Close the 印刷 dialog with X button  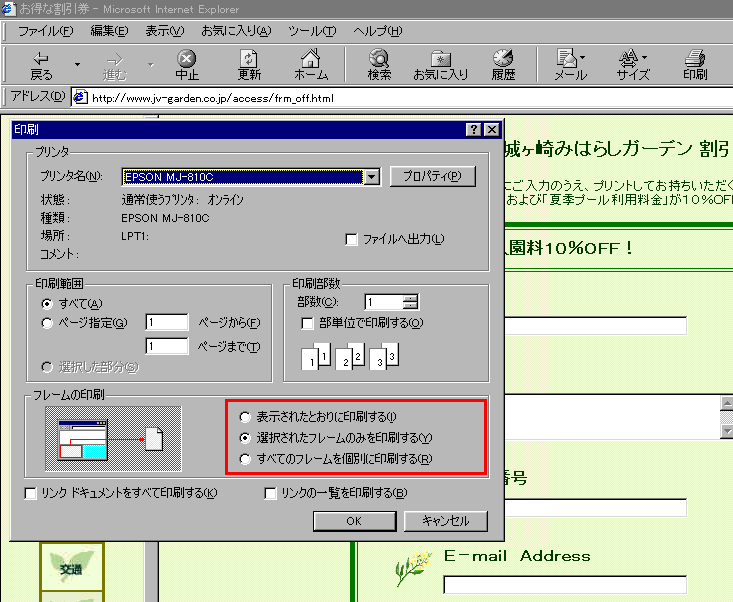492,129
